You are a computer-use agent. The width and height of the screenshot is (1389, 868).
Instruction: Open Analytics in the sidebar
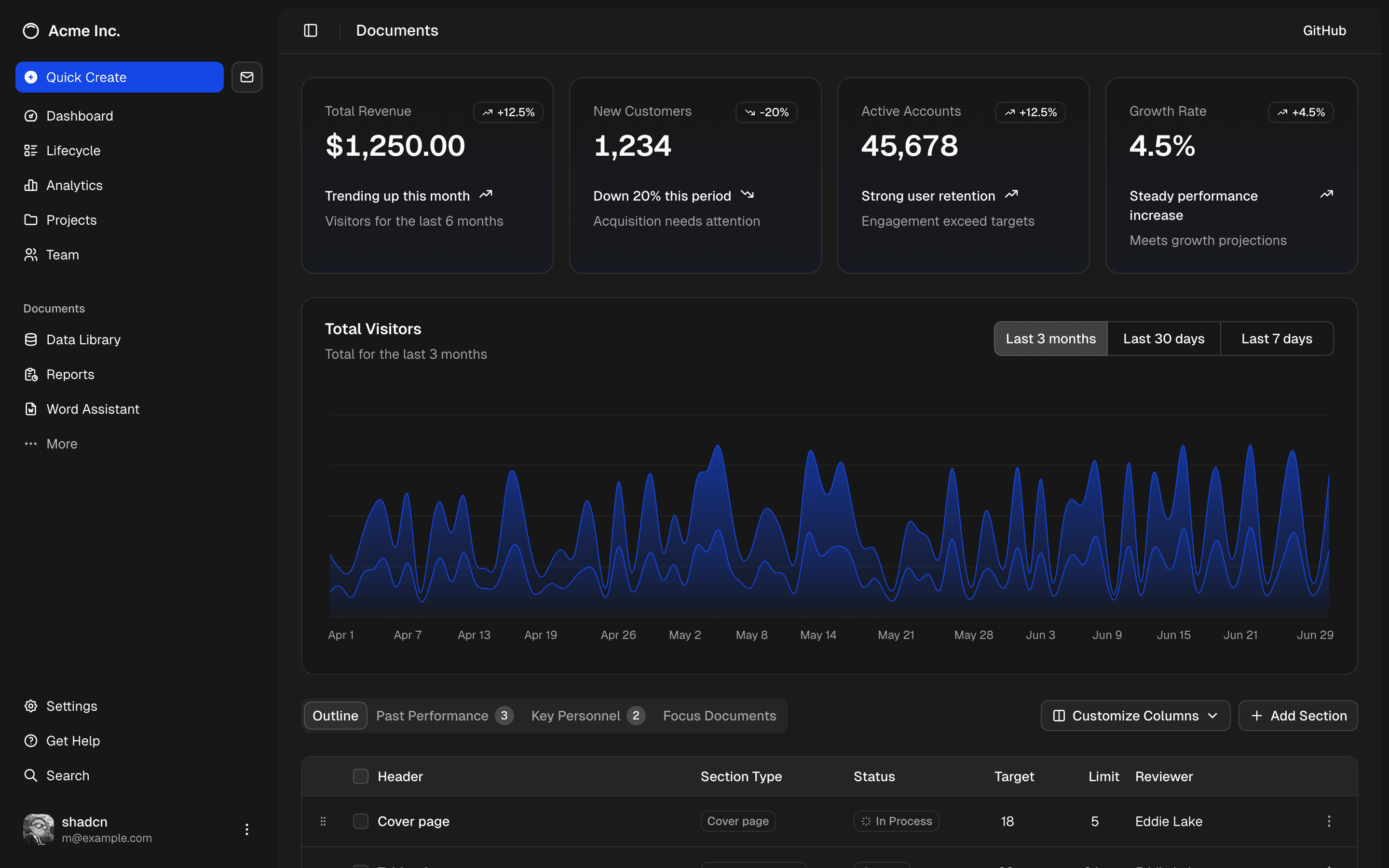point(74,186)
